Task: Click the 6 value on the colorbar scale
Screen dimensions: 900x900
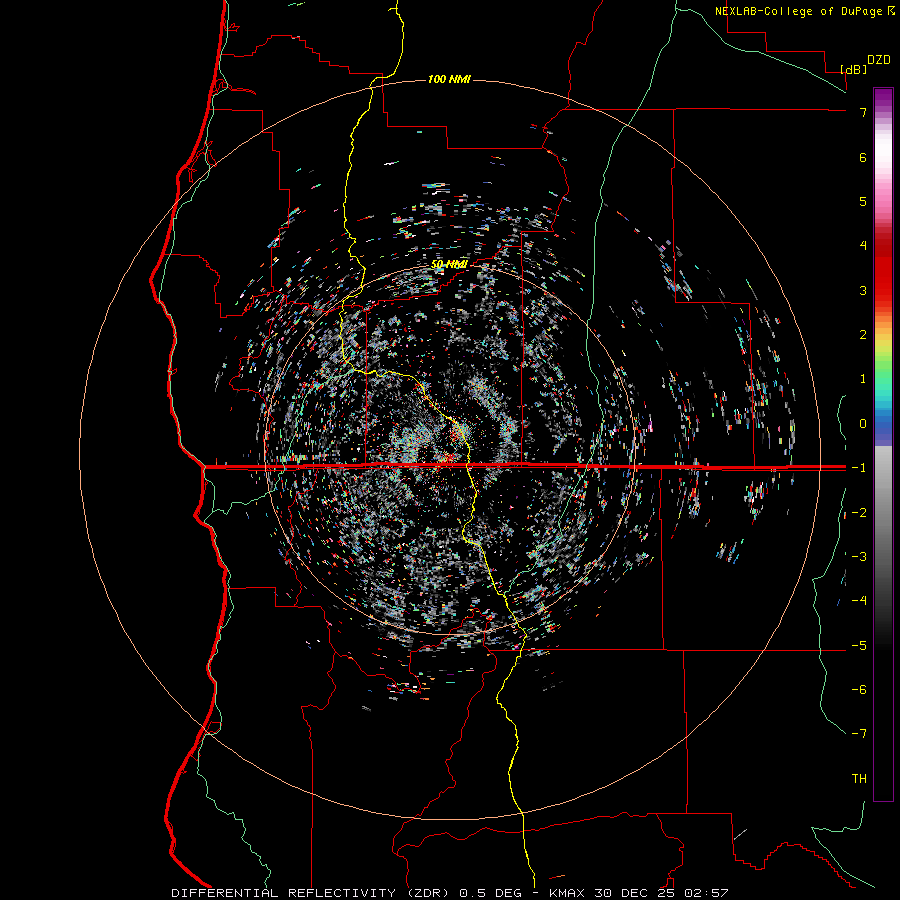Action: 863,157
